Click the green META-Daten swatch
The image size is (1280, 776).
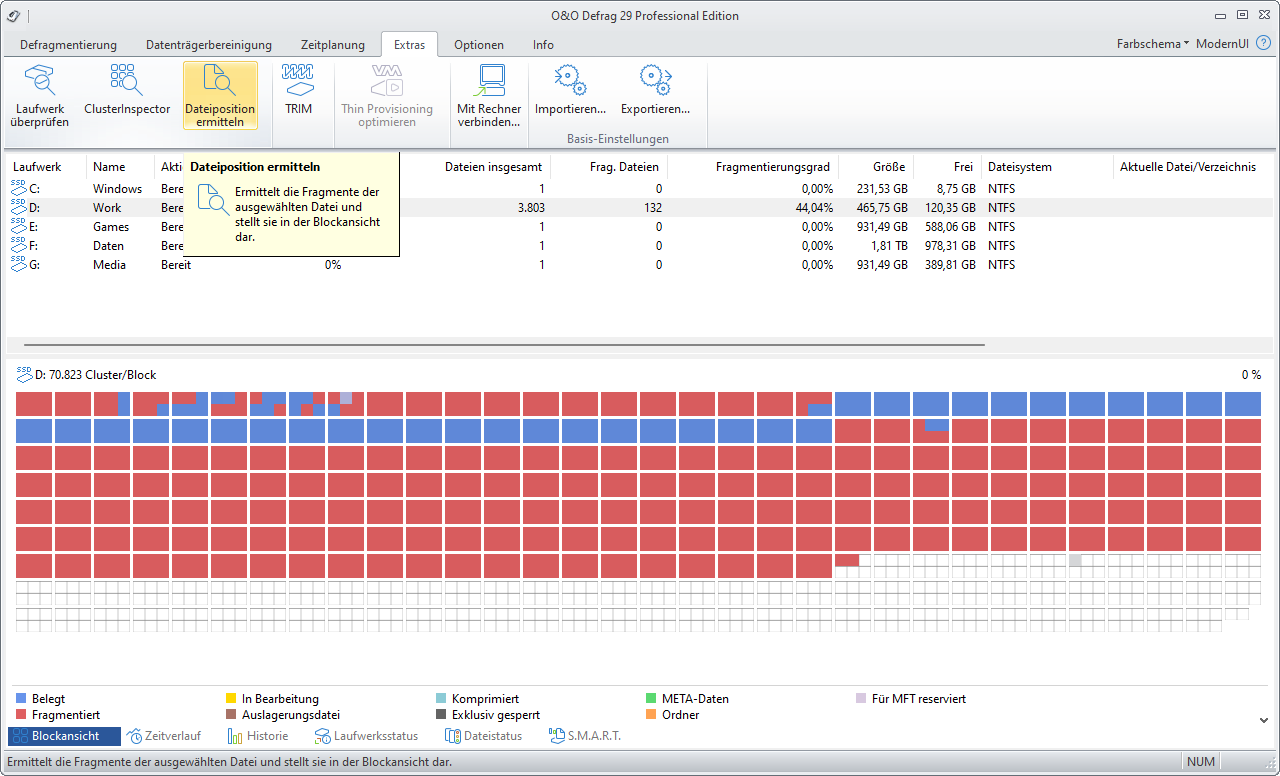[652, 699]
